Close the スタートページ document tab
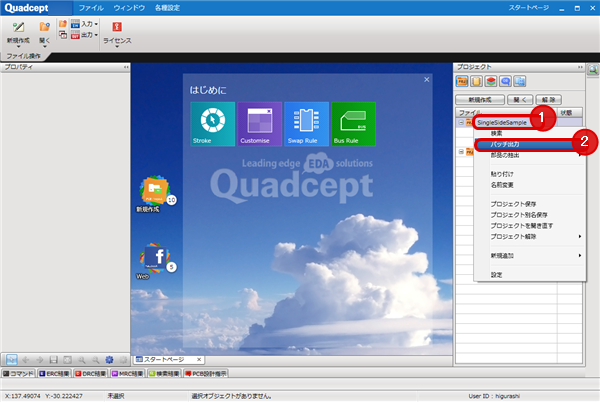The height and width of the screenshot is (402, 600). [x=199, y=360]
